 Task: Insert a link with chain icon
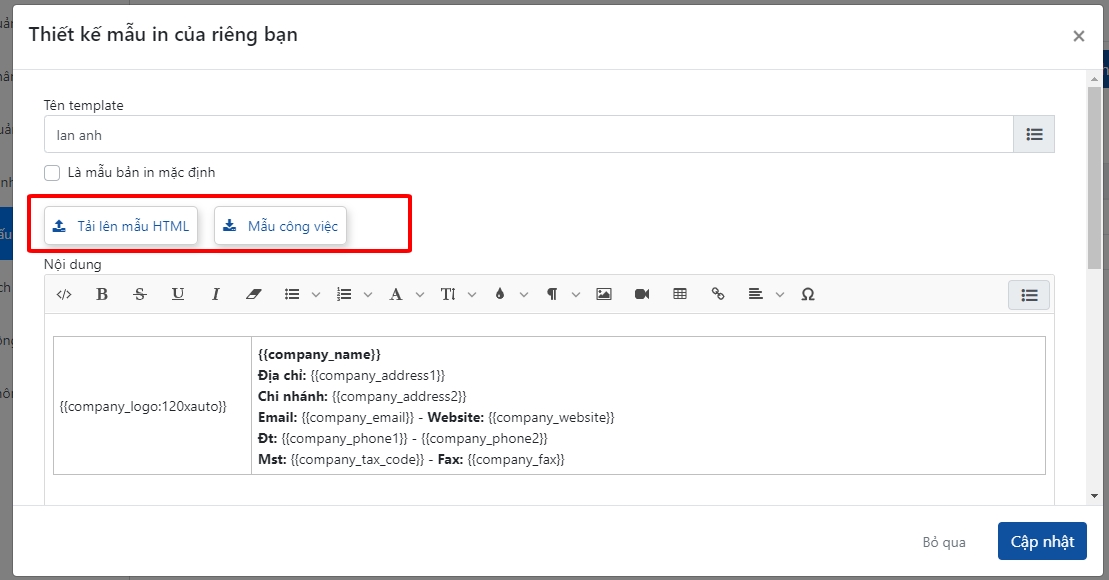(717, 294)
